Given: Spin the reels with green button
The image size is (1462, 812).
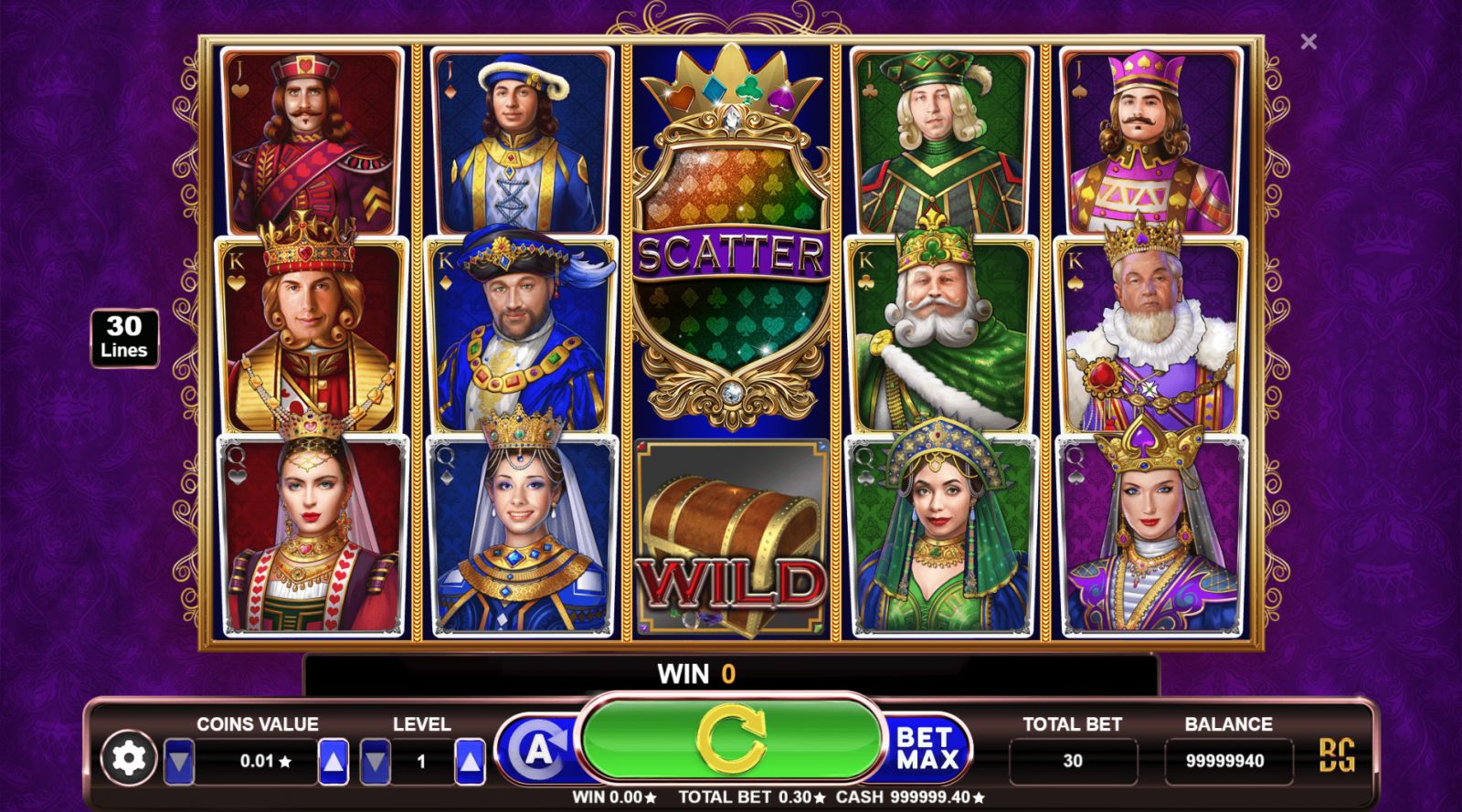Looking at the screenshot, I should pyautogui.click(x=730, y=740).
